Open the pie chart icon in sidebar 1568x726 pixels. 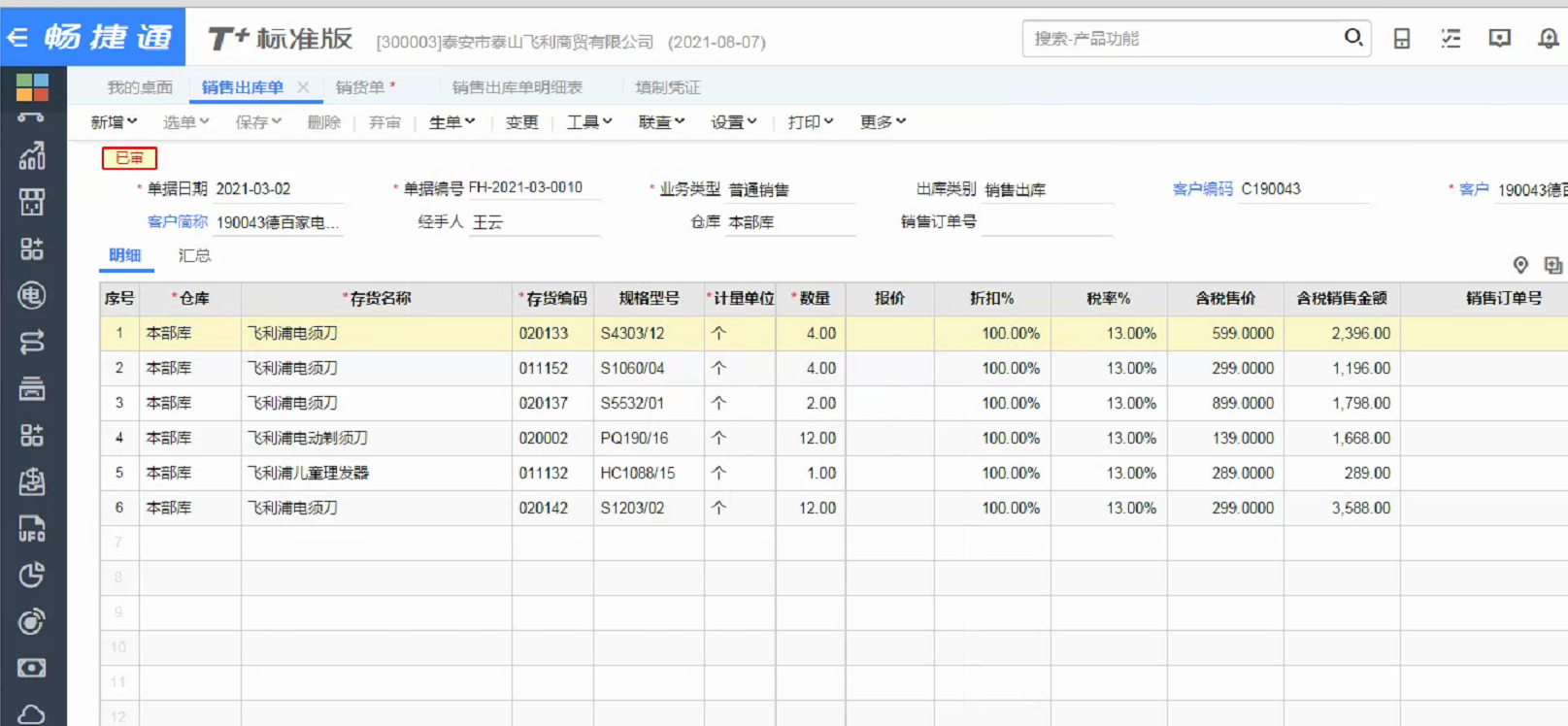point(32,575)
